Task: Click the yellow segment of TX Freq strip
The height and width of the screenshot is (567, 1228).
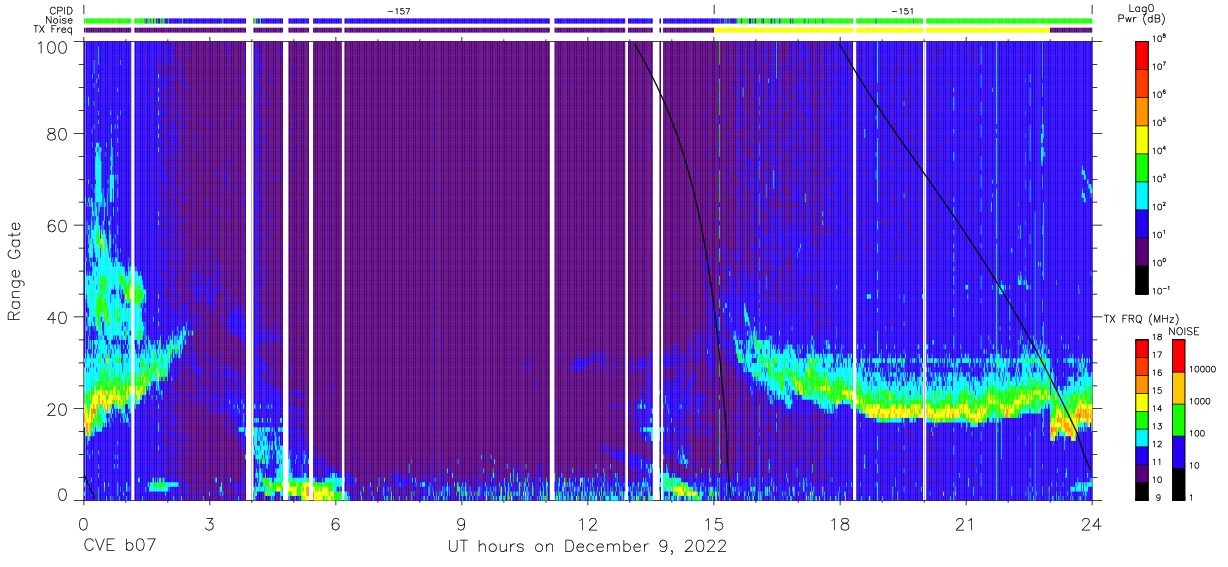Action: pyautogui.click(x=881, y=30)
